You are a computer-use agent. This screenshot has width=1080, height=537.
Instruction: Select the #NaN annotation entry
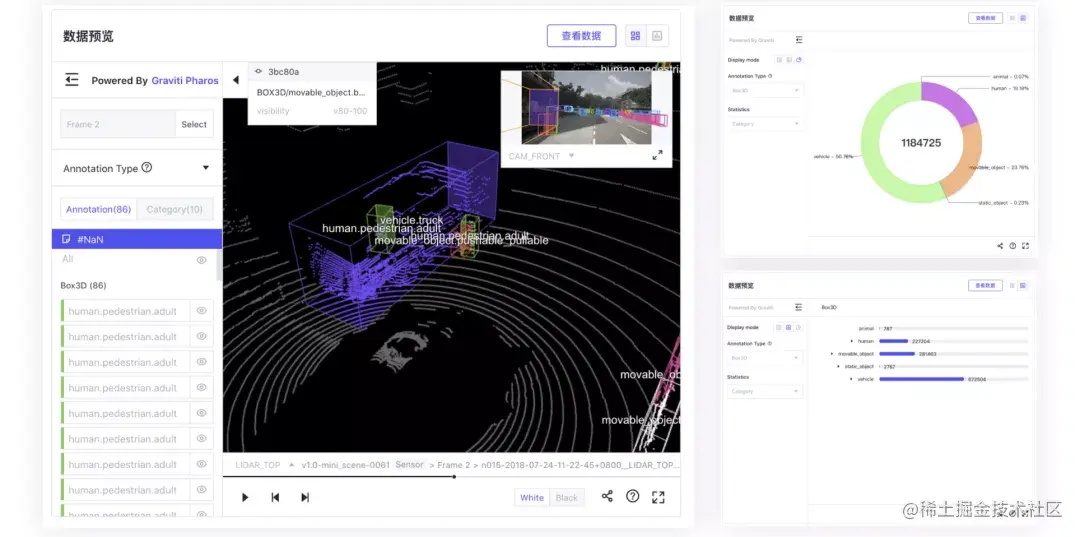(x=137, y=239)
